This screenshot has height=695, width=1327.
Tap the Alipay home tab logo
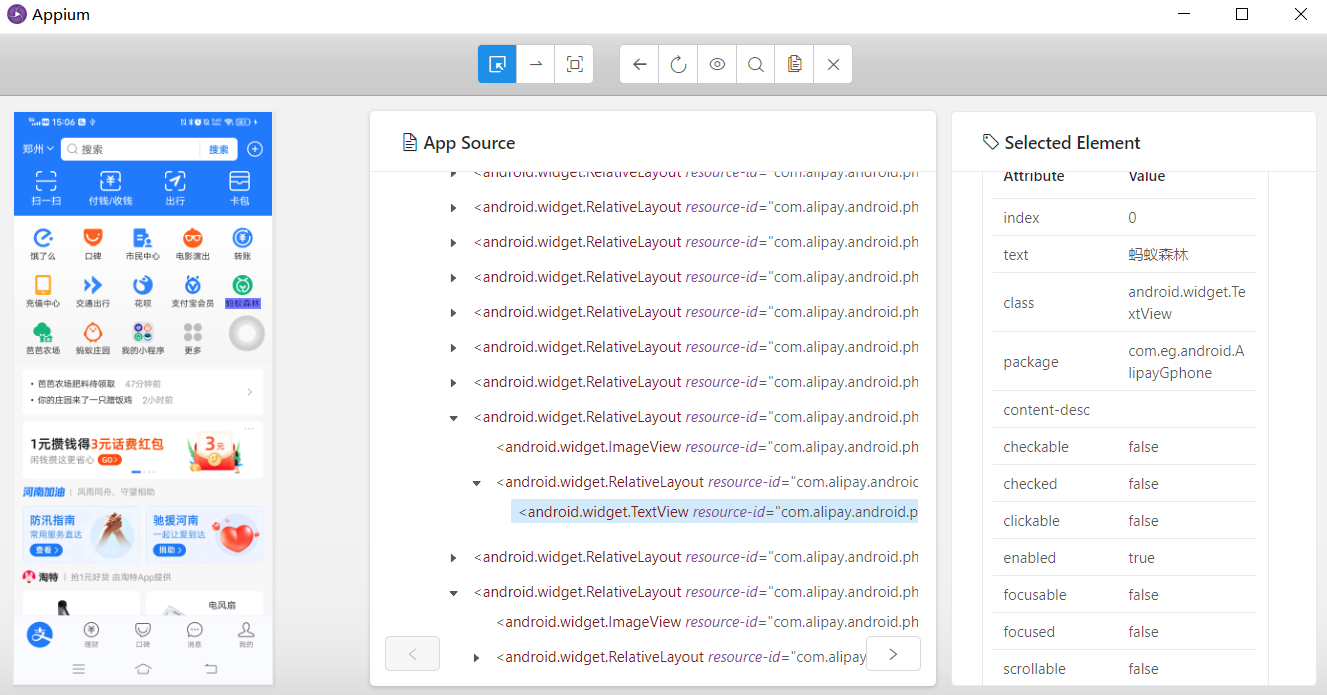point(39,634)
